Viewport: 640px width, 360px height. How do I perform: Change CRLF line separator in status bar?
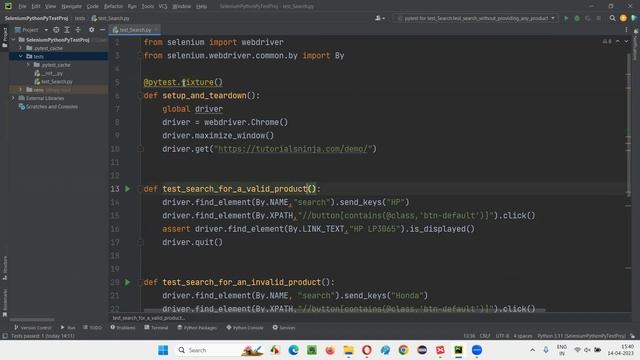485,336
